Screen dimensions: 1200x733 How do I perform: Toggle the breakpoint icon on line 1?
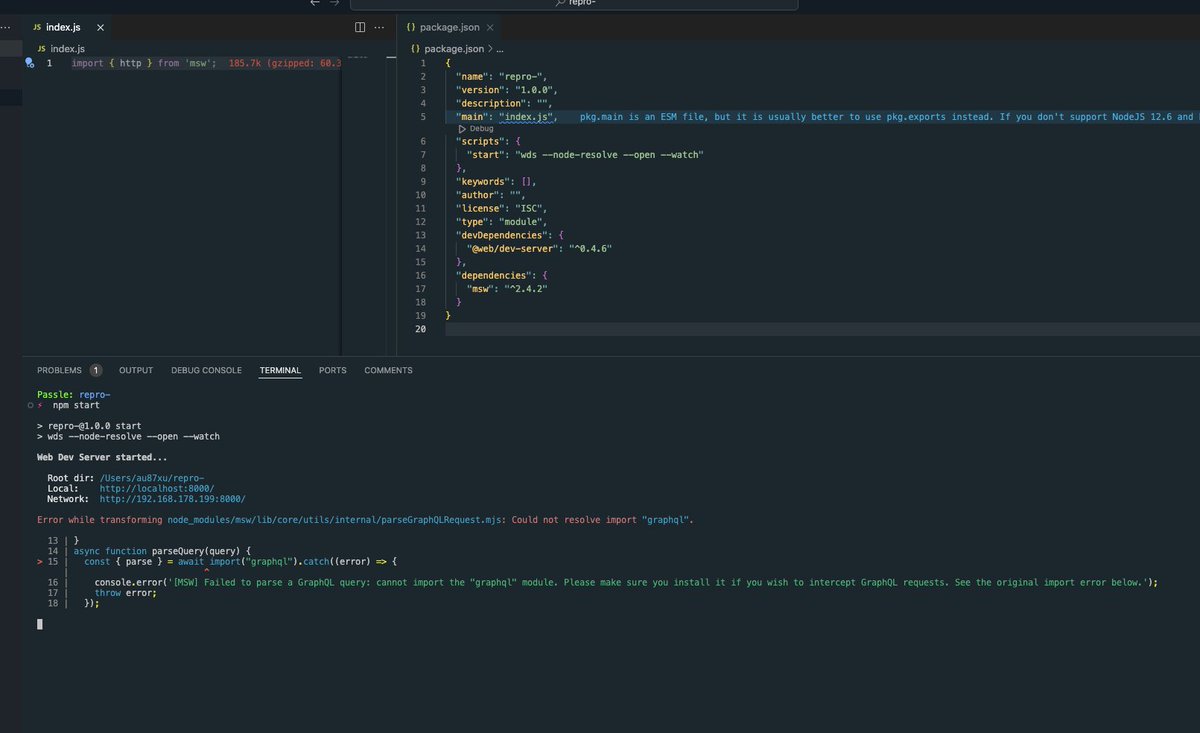(x=30, y=63)
